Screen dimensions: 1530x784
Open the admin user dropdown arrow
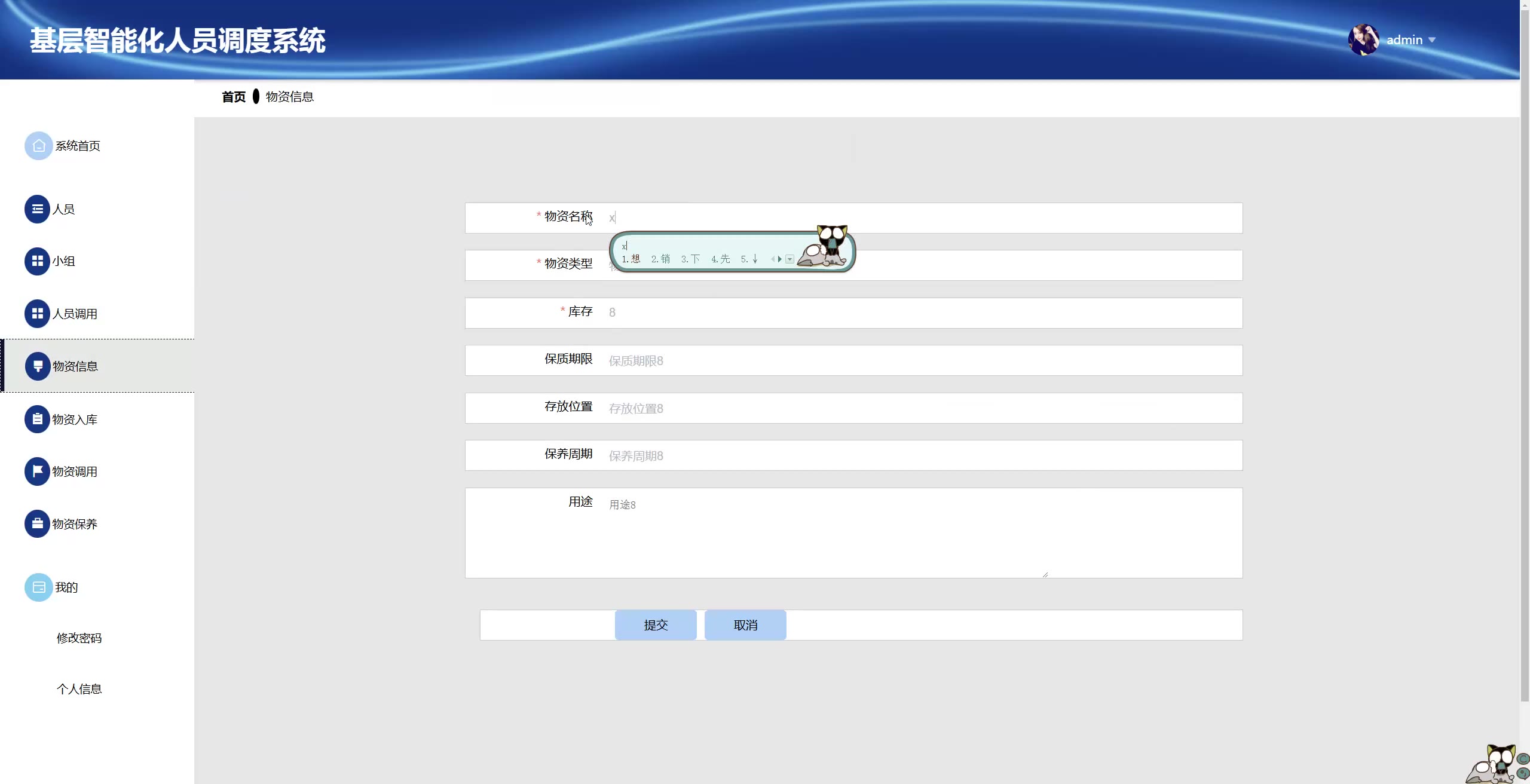pyautogui.click(x=1432, y=40)
